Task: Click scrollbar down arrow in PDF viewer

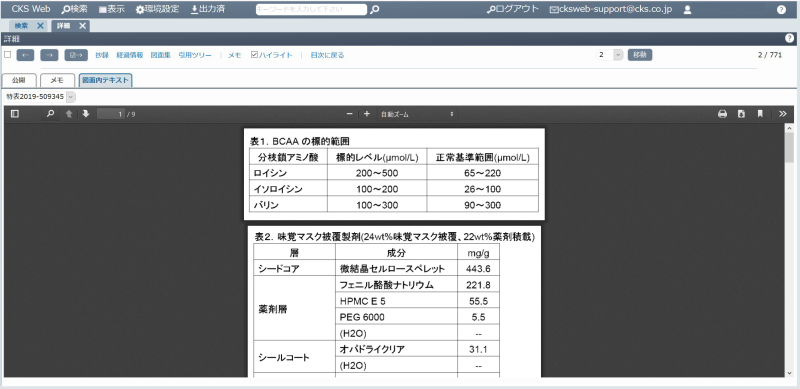Action: tap(789, 373)
